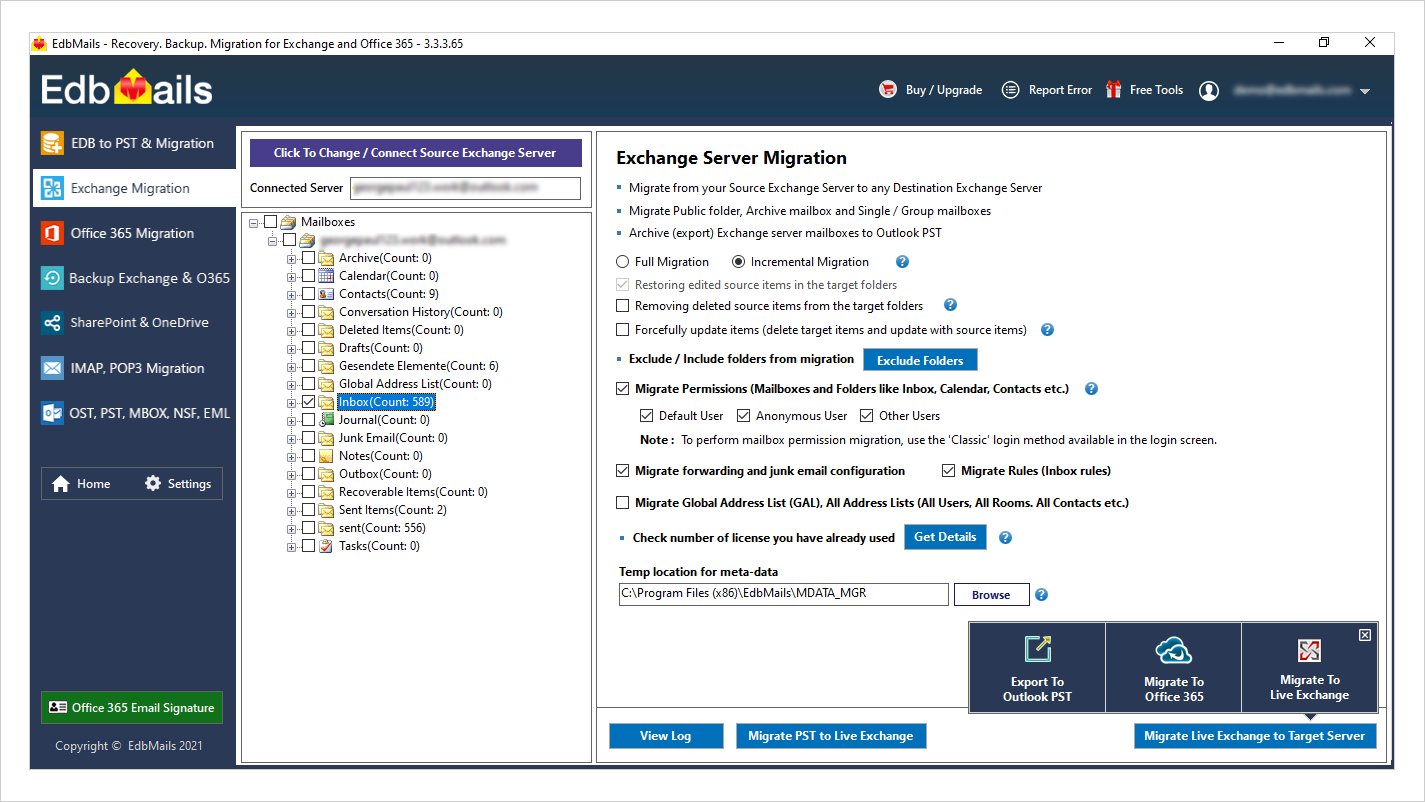Open help for Migrate Permissions
This screenshot has height=802, width=1425.
[x=1091, y=389]
